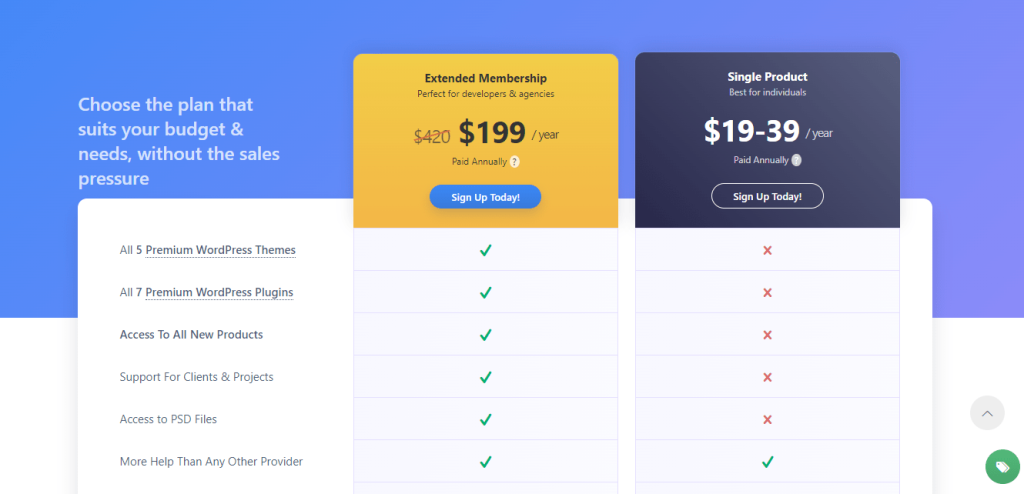Click the red cross for Premium WordPress Themes
Image resolution: width=1024 pixels, height=494 pixels.
(767, 250)
